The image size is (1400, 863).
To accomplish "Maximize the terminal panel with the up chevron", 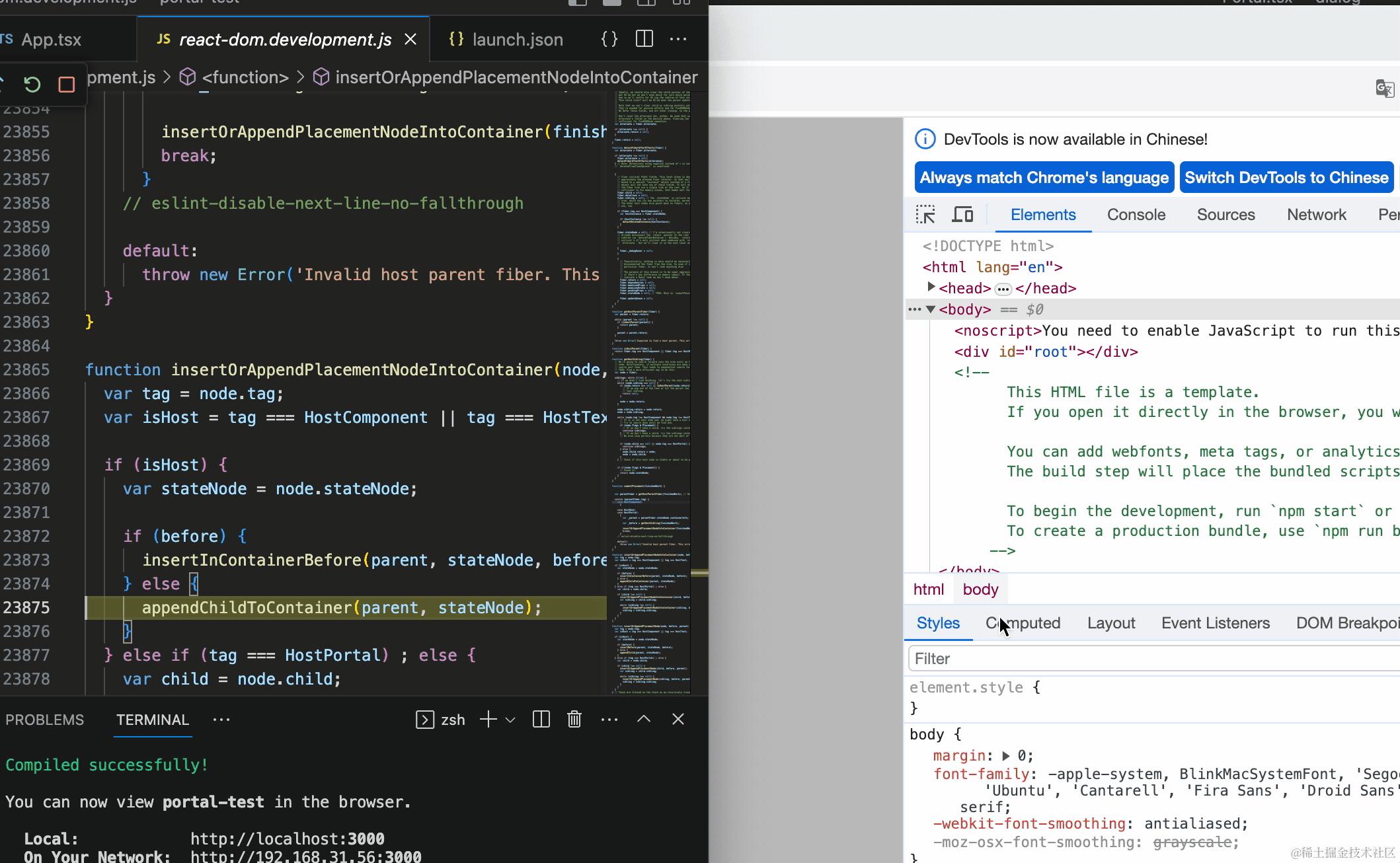I will point(643,720).
